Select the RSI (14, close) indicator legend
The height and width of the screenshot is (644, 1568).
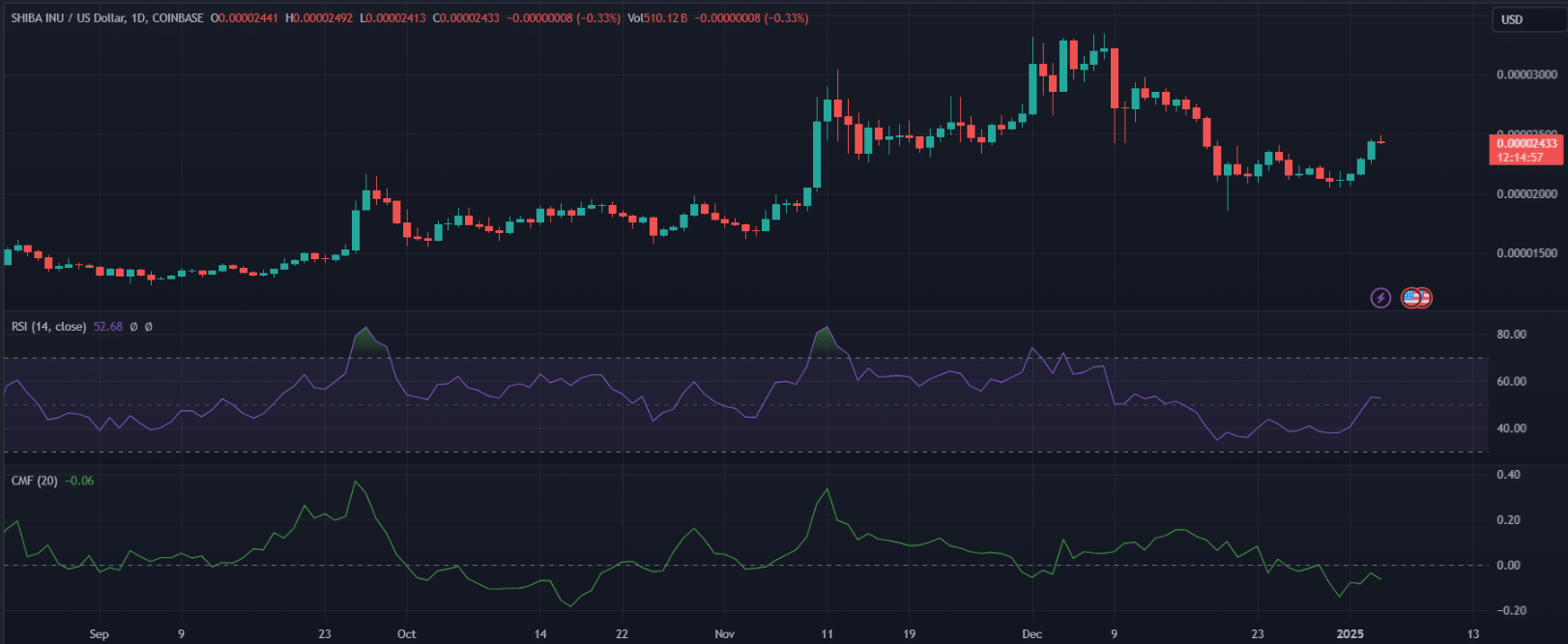coord(48,327)
